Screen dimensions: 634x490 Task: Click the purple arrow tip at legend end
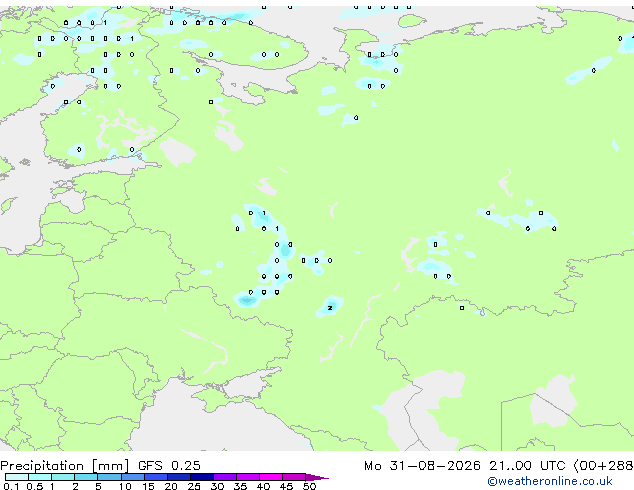pos(317,477)
